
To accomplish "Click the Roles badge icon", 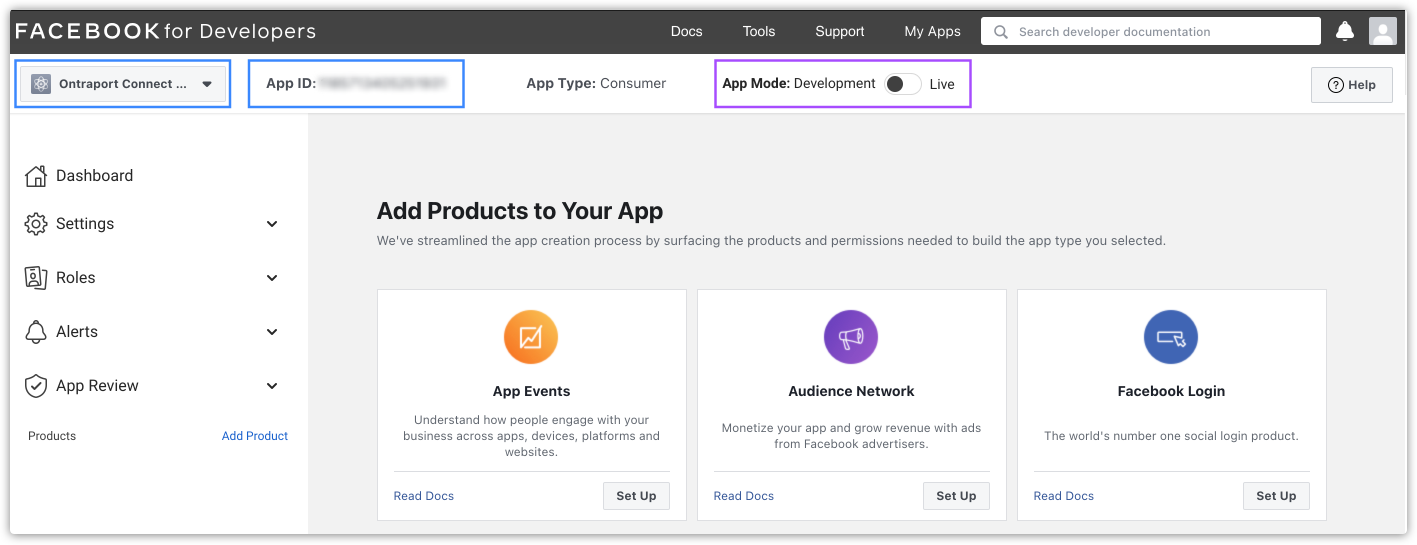I will click(x=36, y=278).
